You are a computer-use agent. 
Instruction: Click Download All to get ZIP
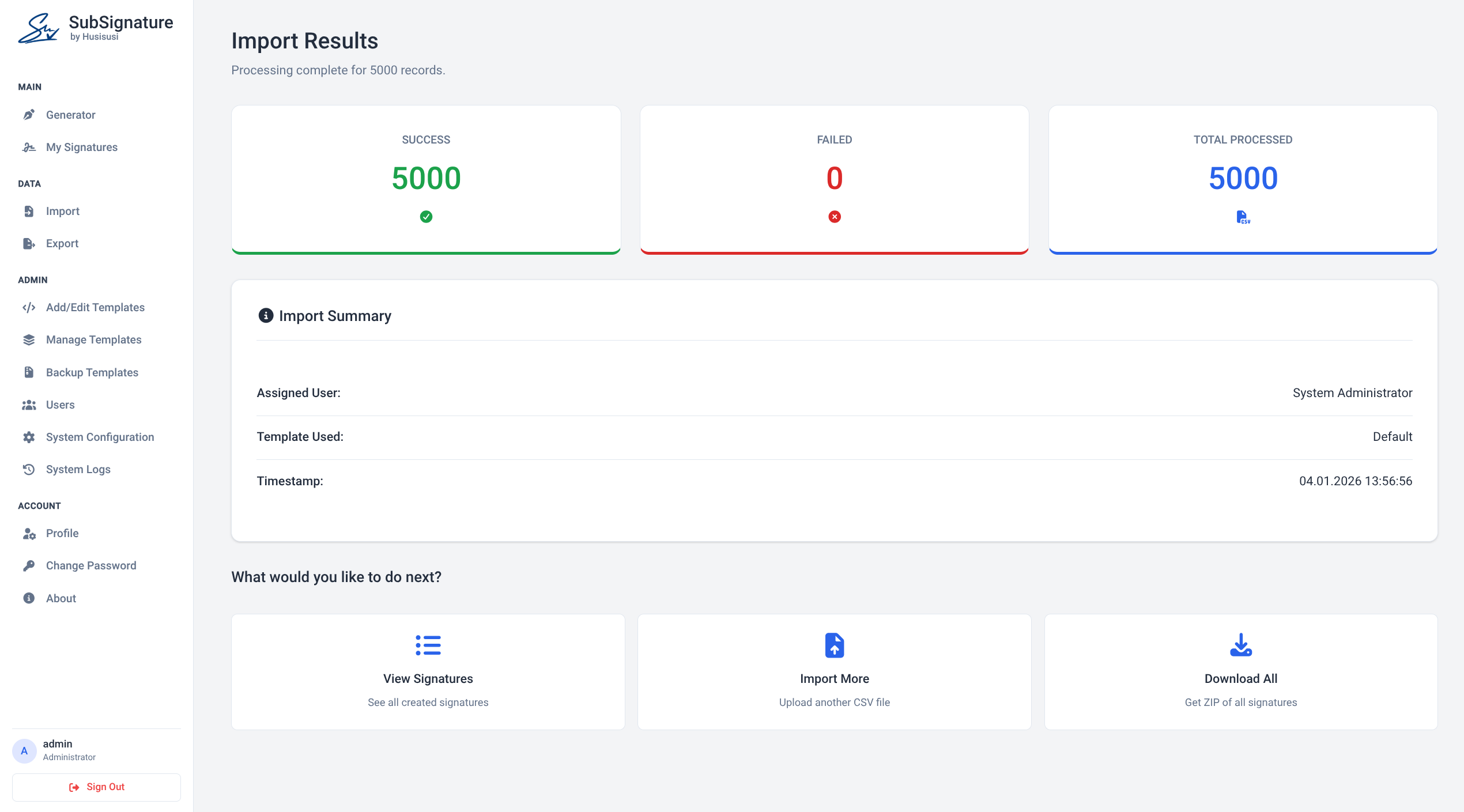click(1240, 672)
